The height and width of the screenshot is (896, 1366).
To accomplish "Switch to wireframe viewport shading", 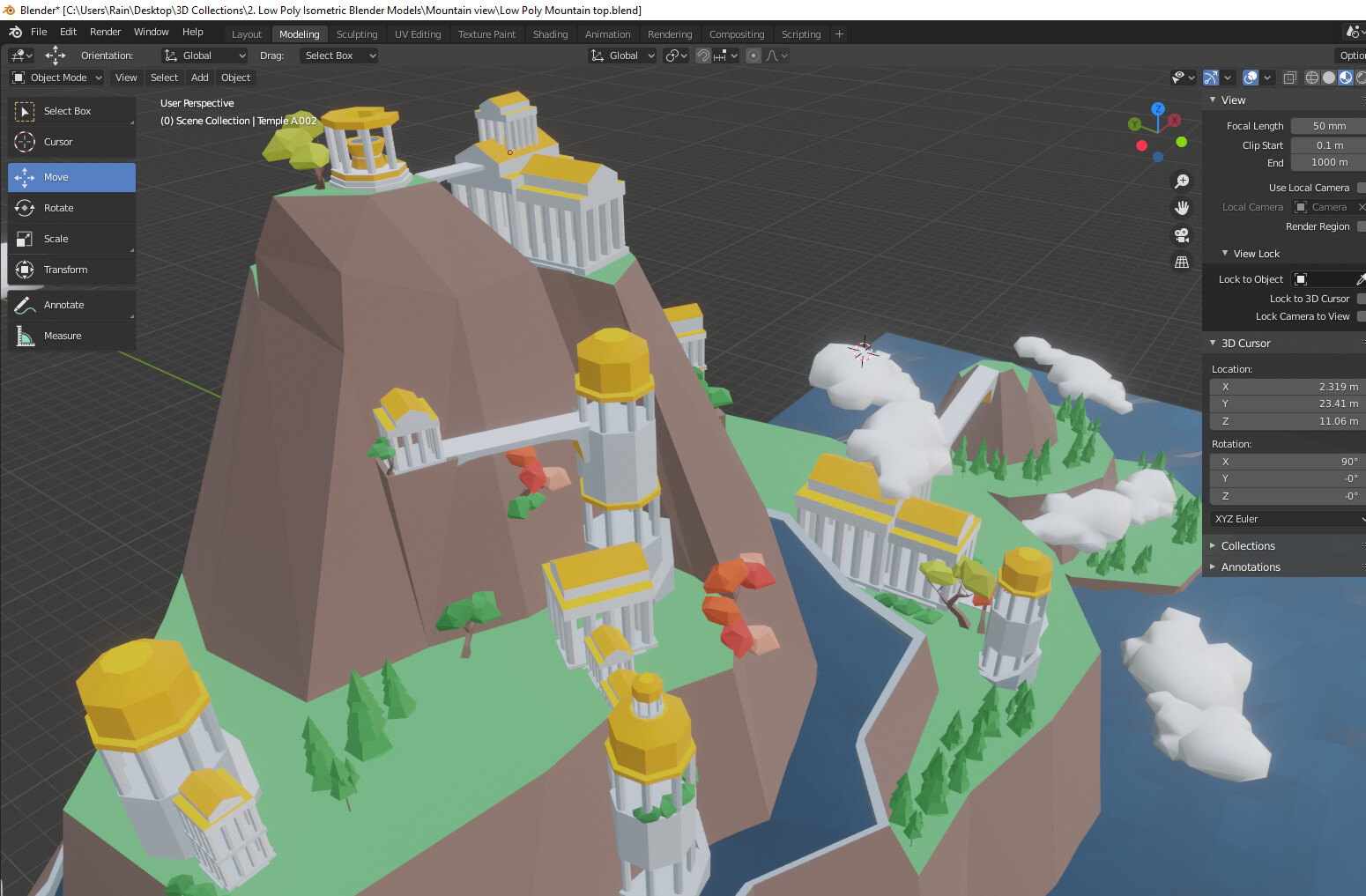I will 1311,78.
